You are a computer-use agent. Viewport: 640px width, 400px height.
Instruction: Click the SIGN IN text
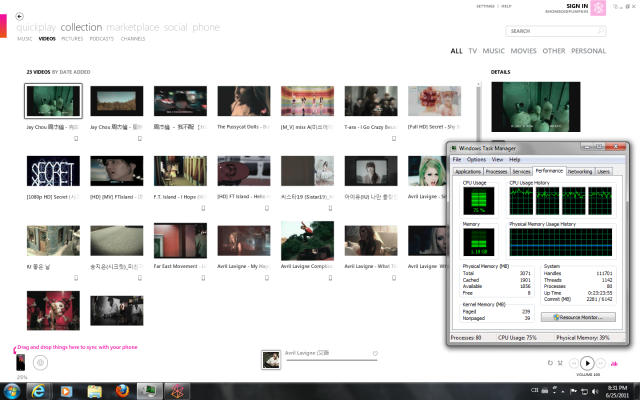[577, 6]
